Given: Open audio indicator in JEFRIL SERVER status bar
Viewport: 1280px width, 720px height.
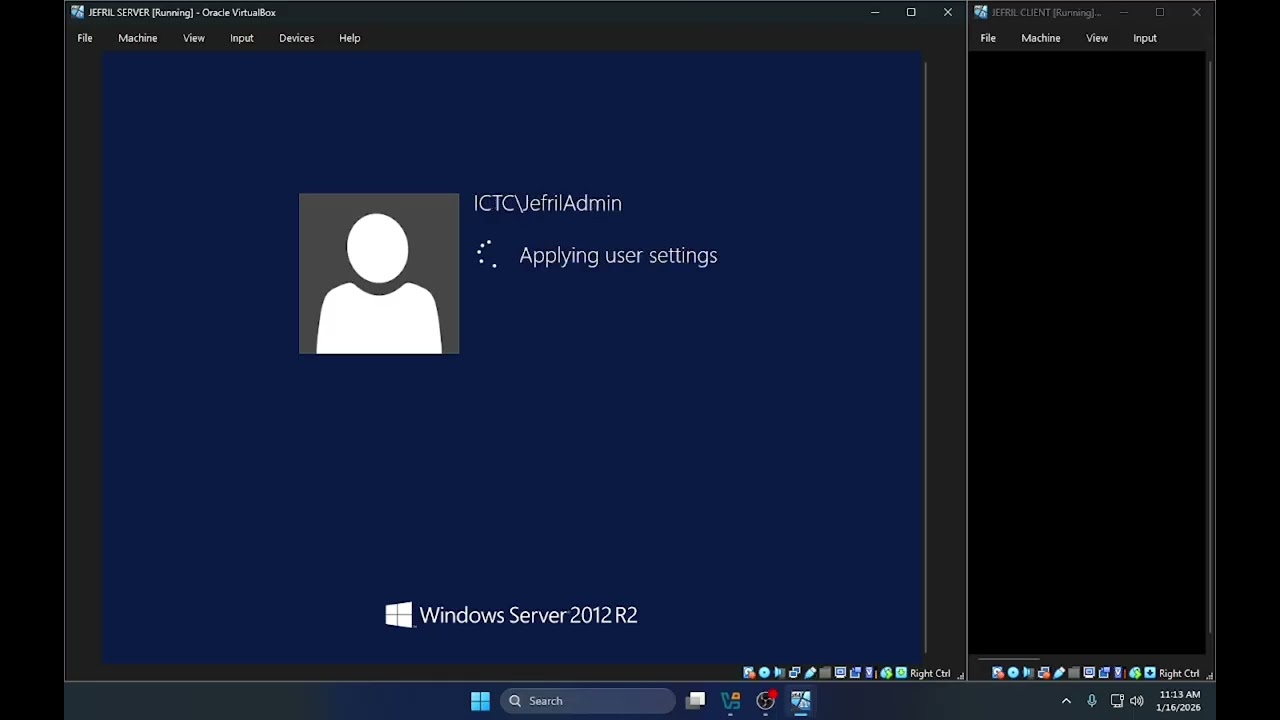Looking at the screenshot, I should [x=780, y=673].
